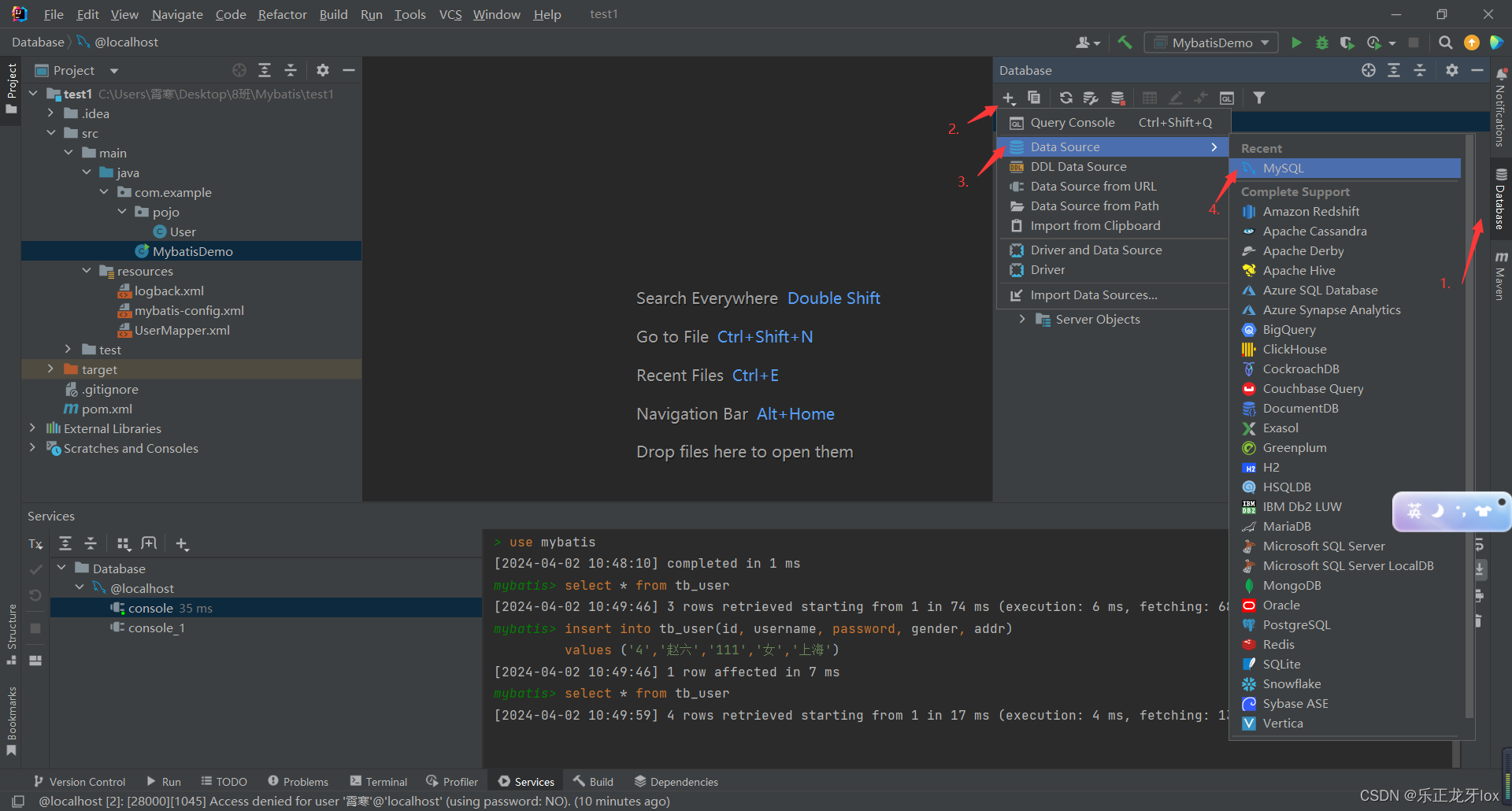The image size is (1512, 811).
Task: Click Access denied status bar message
Action: click(354, 801)
